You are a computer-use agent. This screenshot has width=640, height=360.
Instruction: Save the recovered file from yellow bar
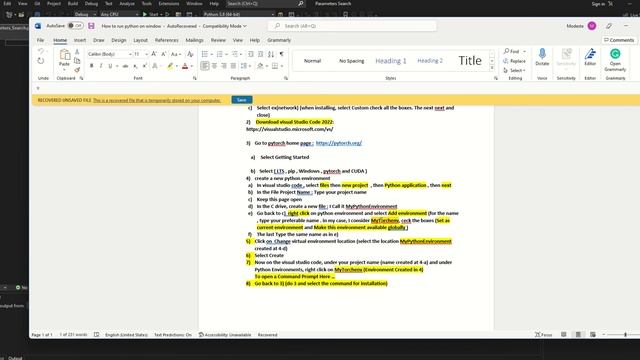point(242,100)
